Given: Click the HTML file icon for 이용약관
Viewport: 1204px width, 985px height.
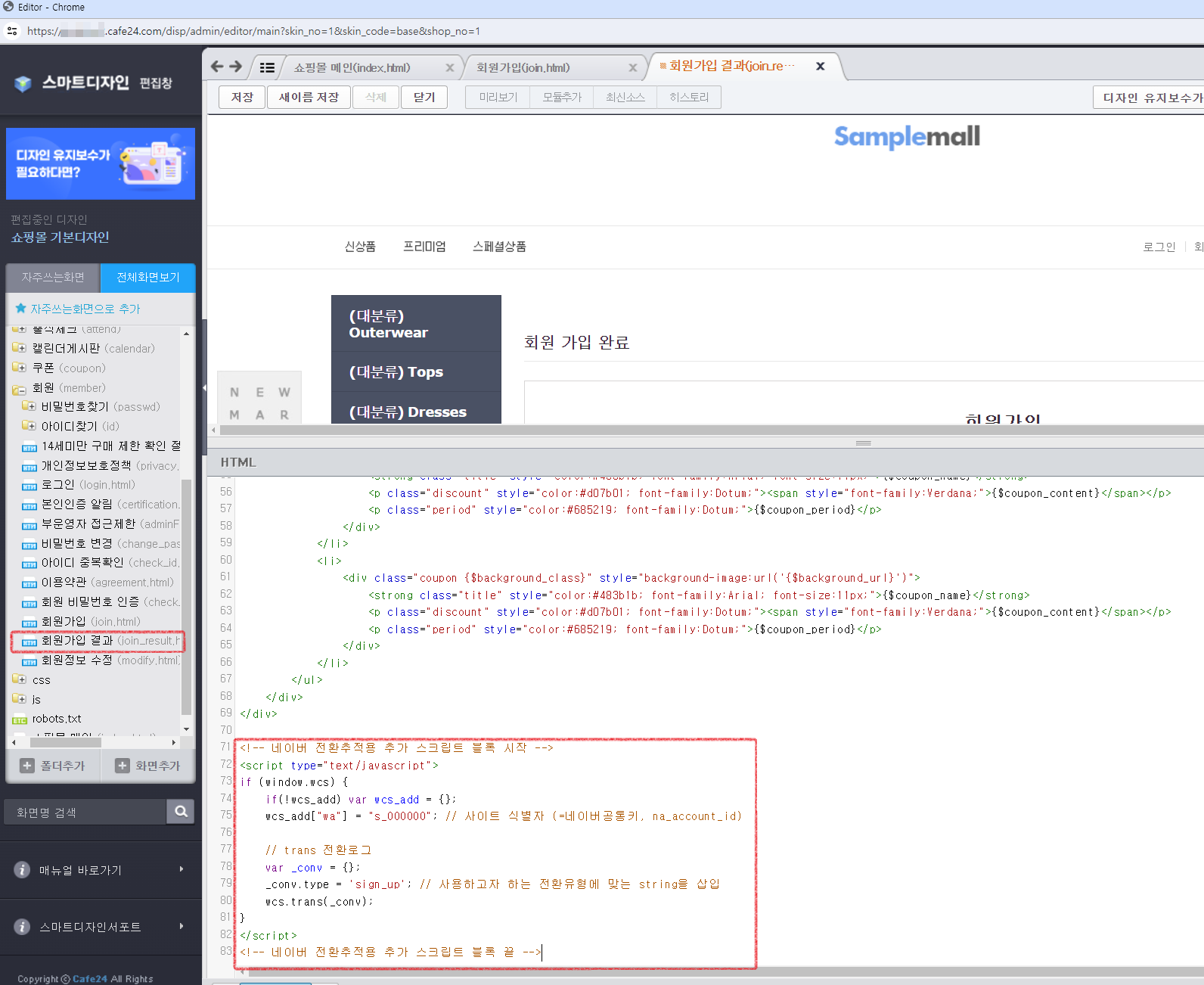Looking at the screenshot, I should [x=29, y=583].
